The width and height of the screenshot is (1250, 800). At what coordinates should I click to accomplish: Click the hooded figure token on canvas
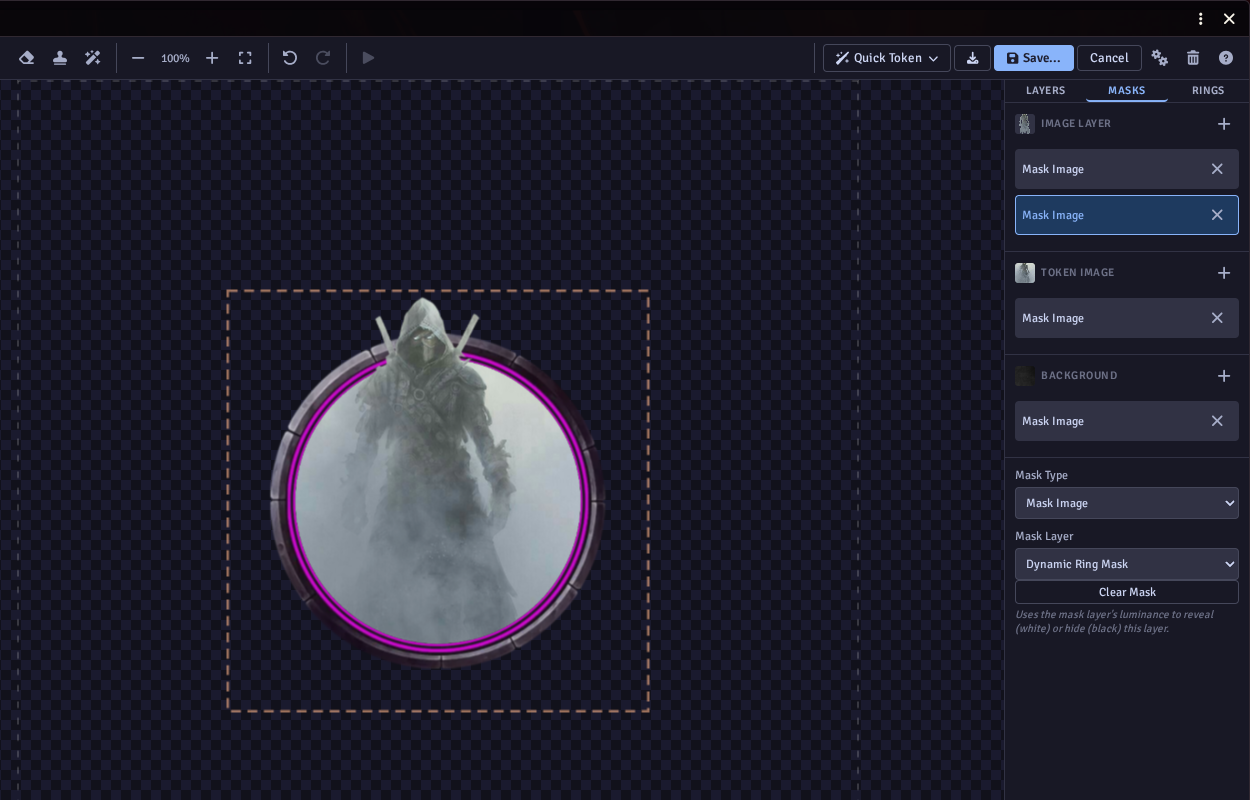[438, 480]
